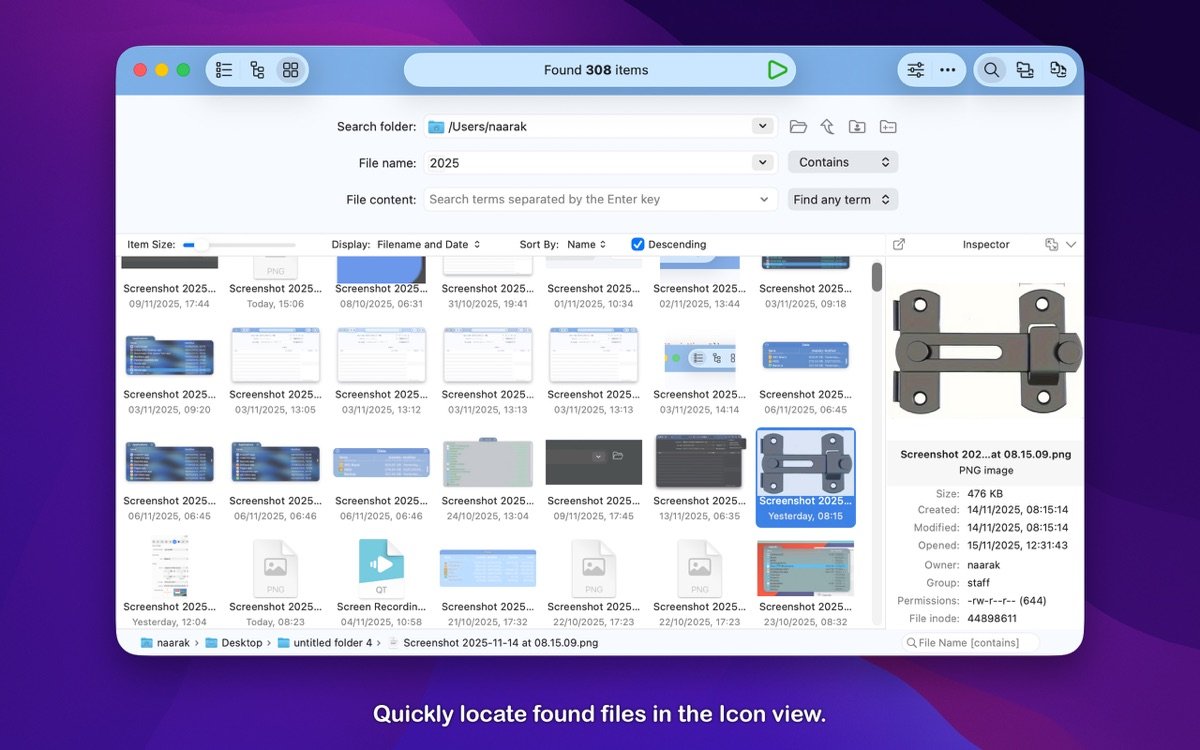Uncheck the Descending checkbox
1200x750 pixels.
point(638,244)
